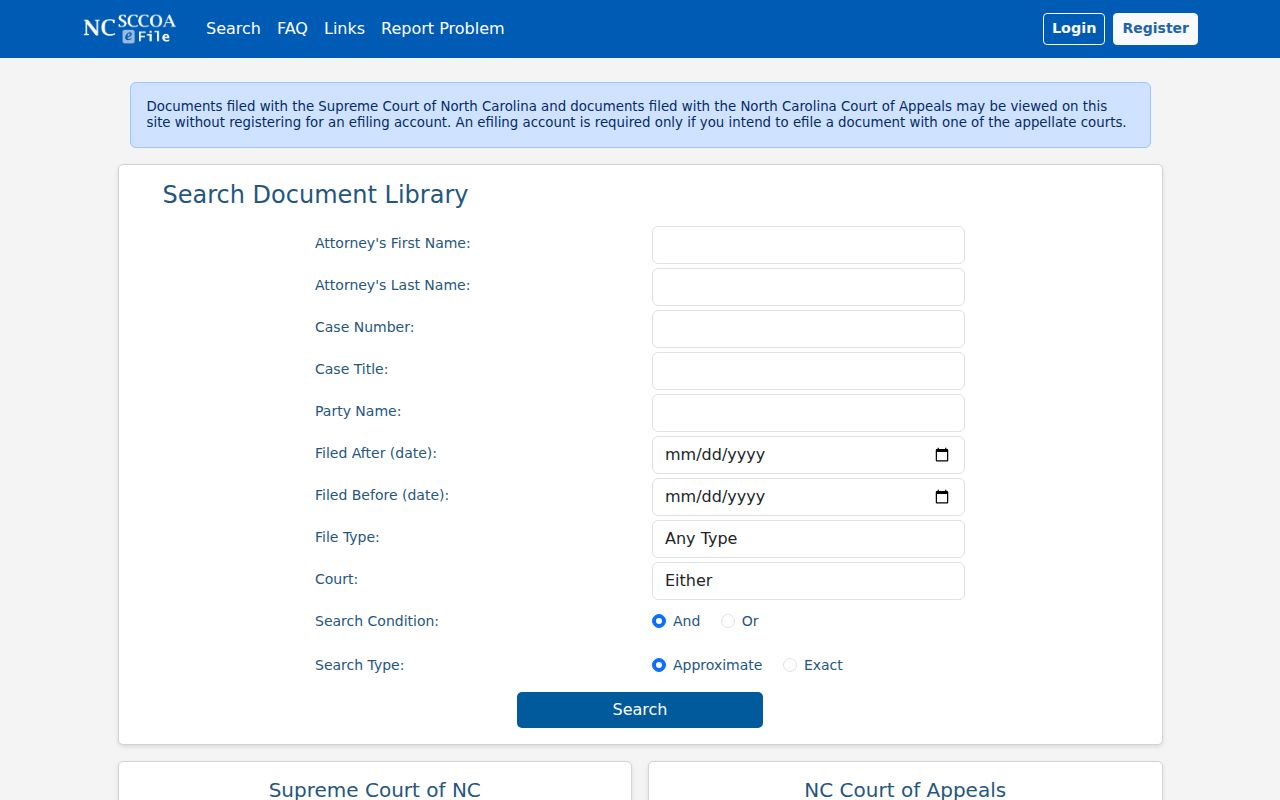
Task: Click the Supreme Court of NC heading
Action: pyautogui.click(x=375, y=790)
